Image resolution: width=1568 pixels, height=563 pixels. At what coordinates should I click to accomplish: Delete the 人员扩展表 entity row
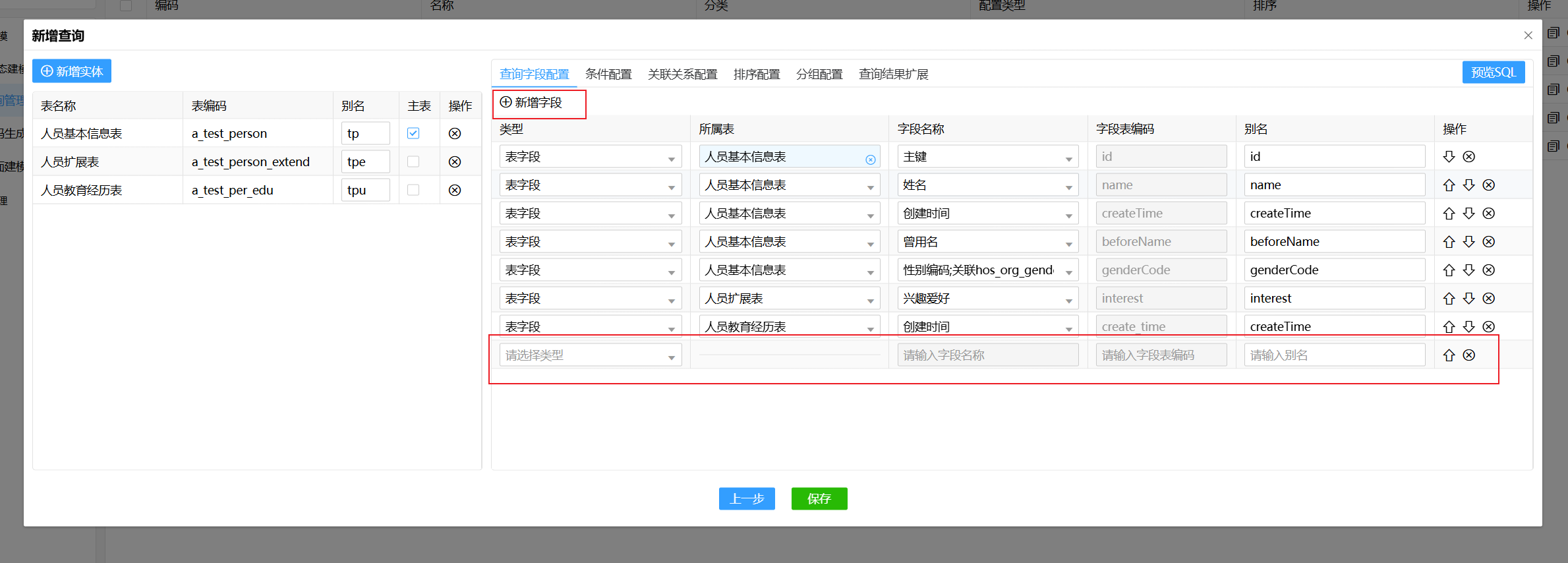[454, 162]
